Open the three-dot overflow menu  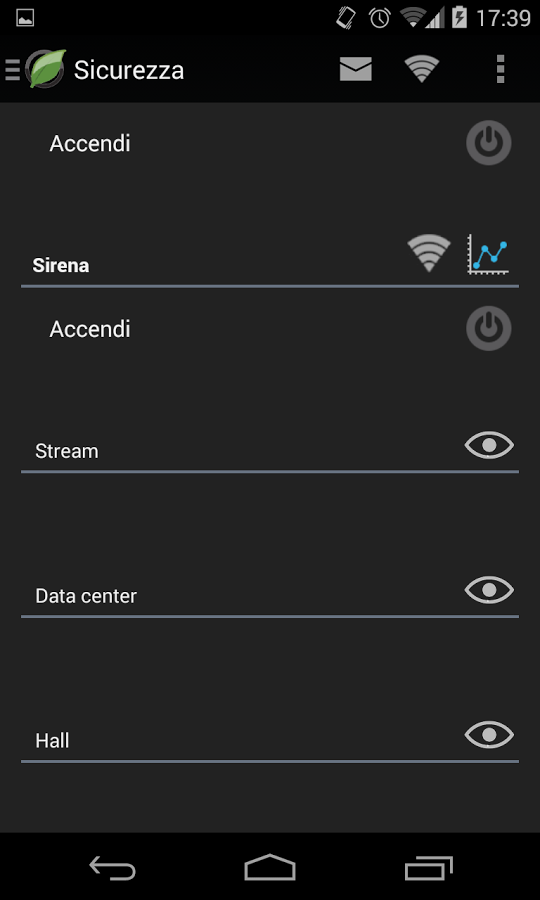pyautogui.click(x=500, y=69)
